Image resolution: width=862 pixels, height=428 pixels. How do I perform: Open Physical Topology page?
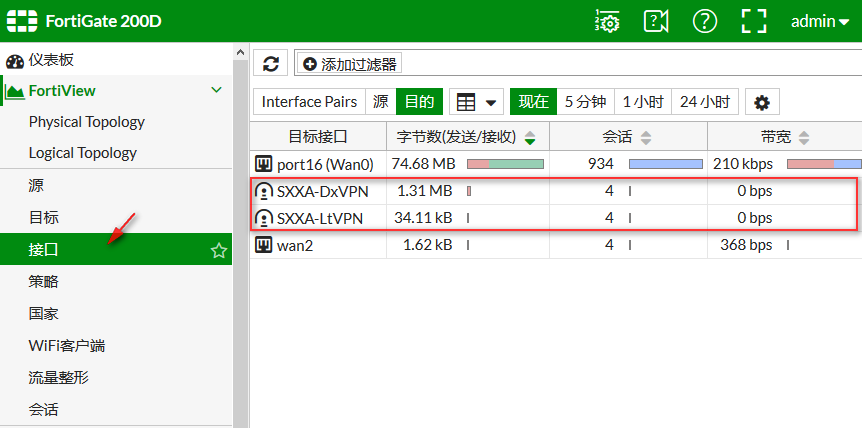(87, 121)
